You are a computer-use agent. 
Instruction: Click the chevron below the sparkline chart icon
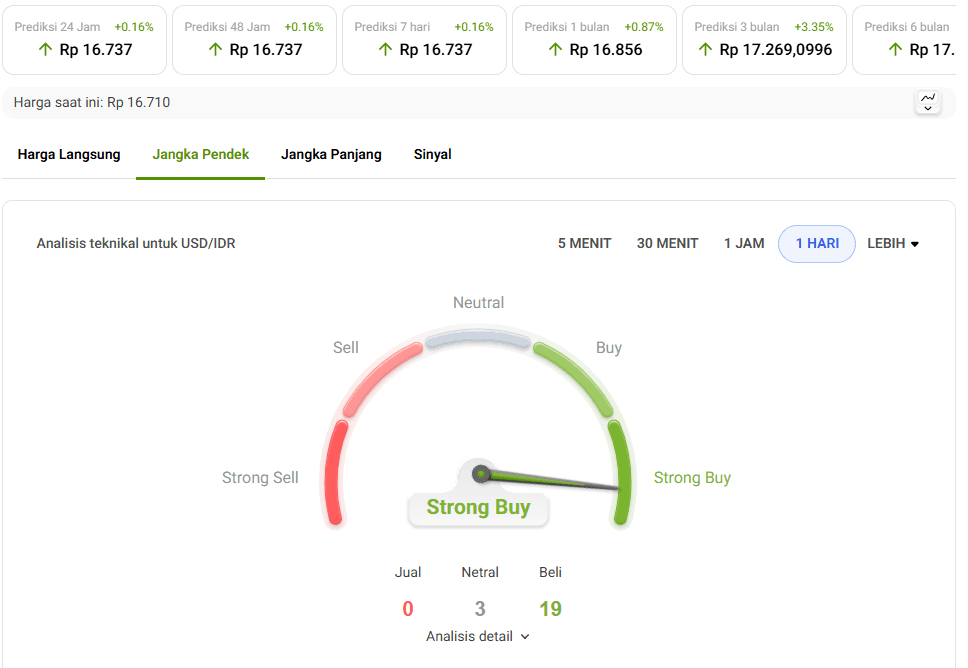[x=928, y=107]
